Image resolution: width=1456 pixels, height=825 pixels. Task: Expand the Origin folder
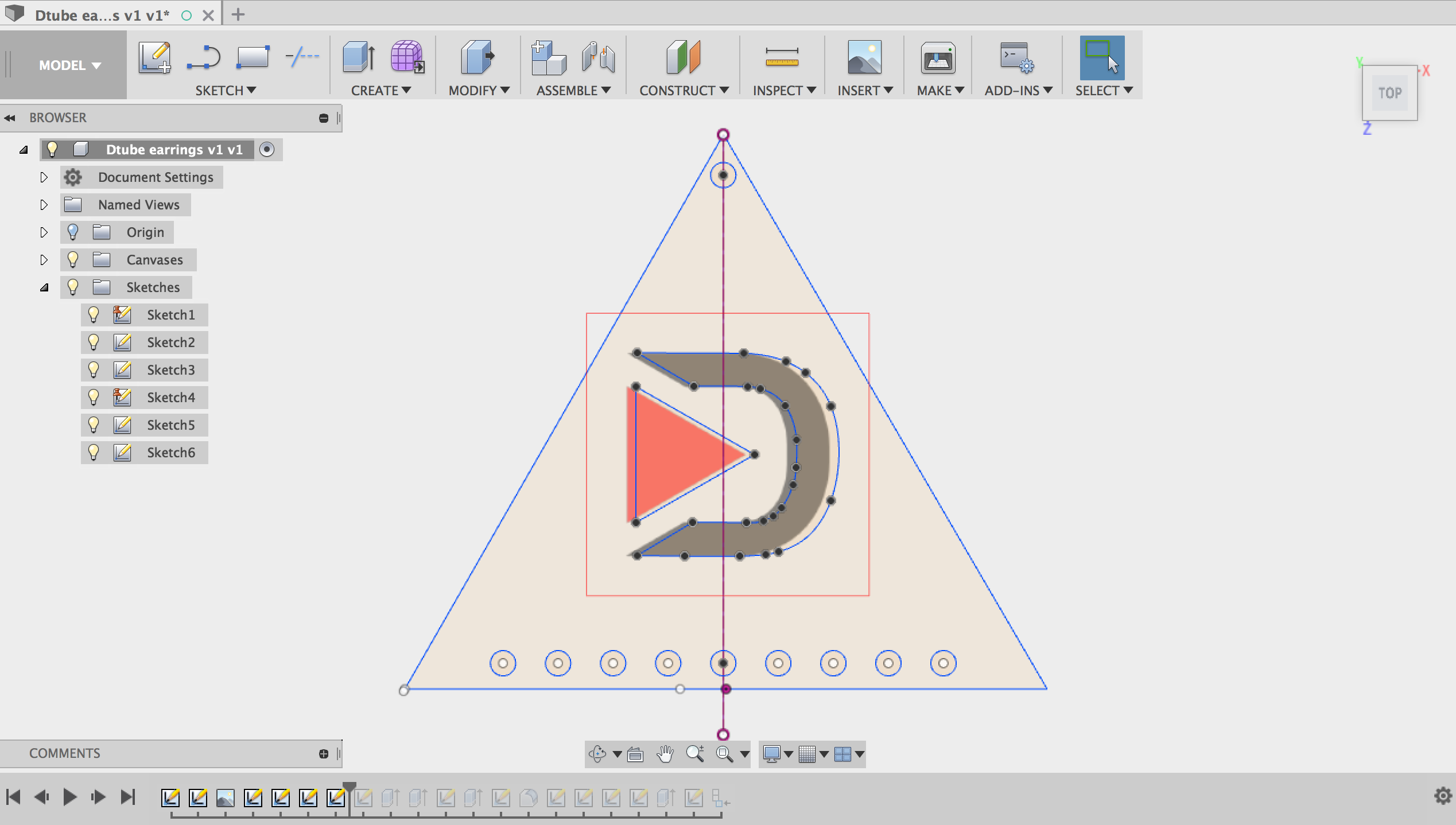click(44, 232)
